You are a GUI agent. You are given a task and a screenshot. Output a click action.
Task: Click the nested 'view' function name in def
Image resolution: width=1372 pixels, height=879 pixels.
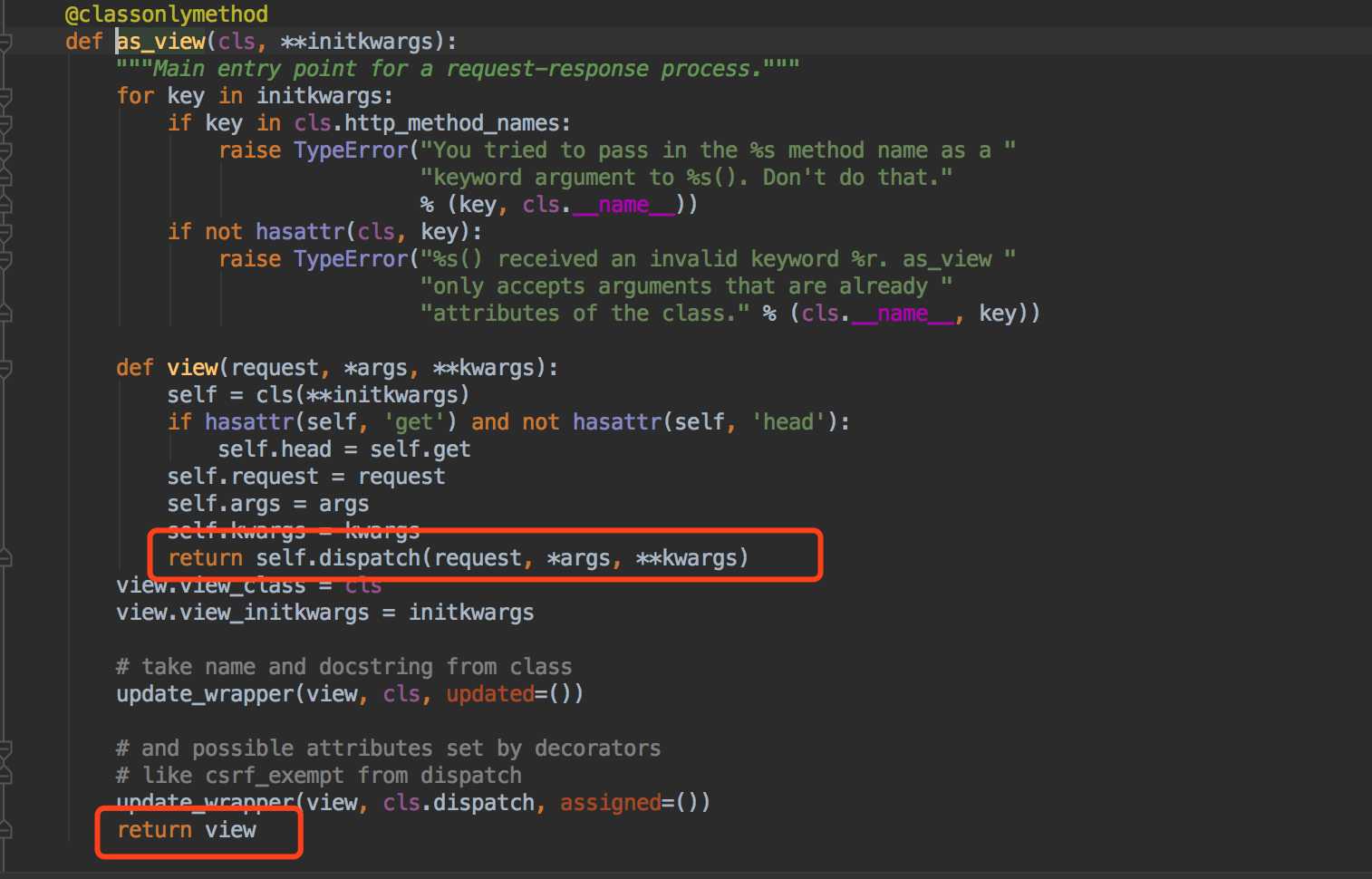point(192,368)
